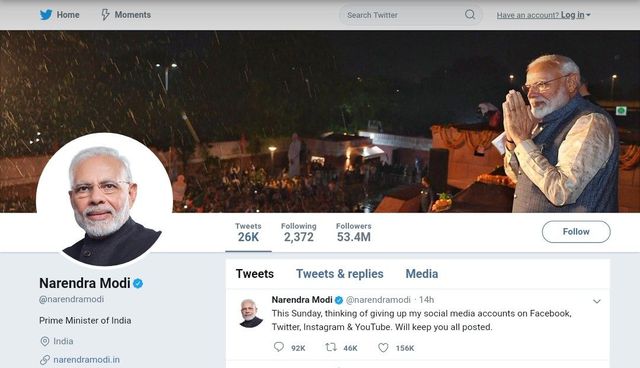The width and height of the screenshot is (640, 368).
Task: Click the reply bubble icon on tweet
Action: coord(279,347)
